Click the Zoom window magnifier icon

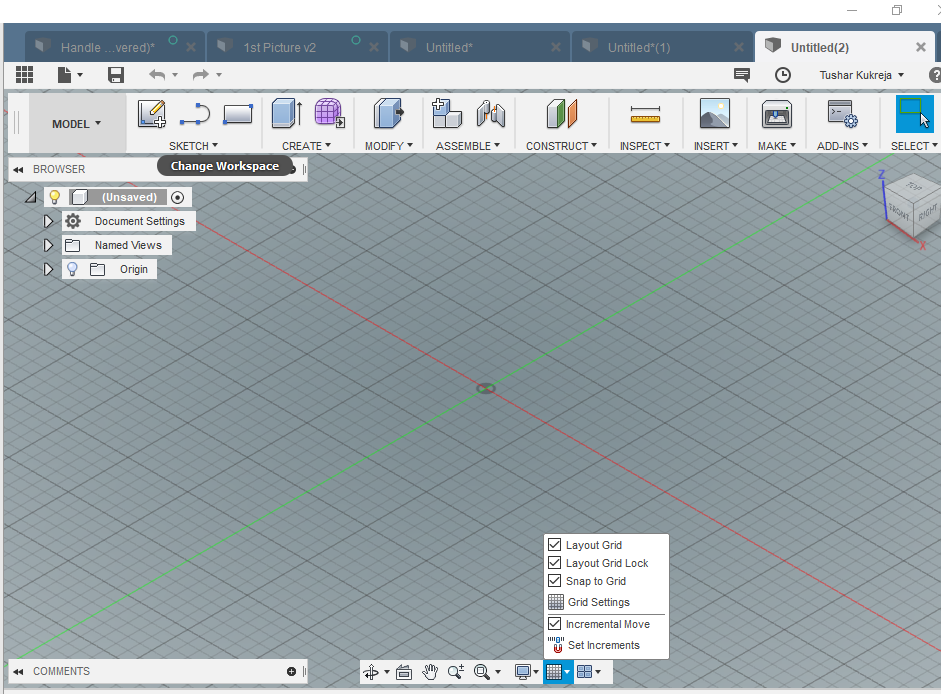[x=482, y=672]
